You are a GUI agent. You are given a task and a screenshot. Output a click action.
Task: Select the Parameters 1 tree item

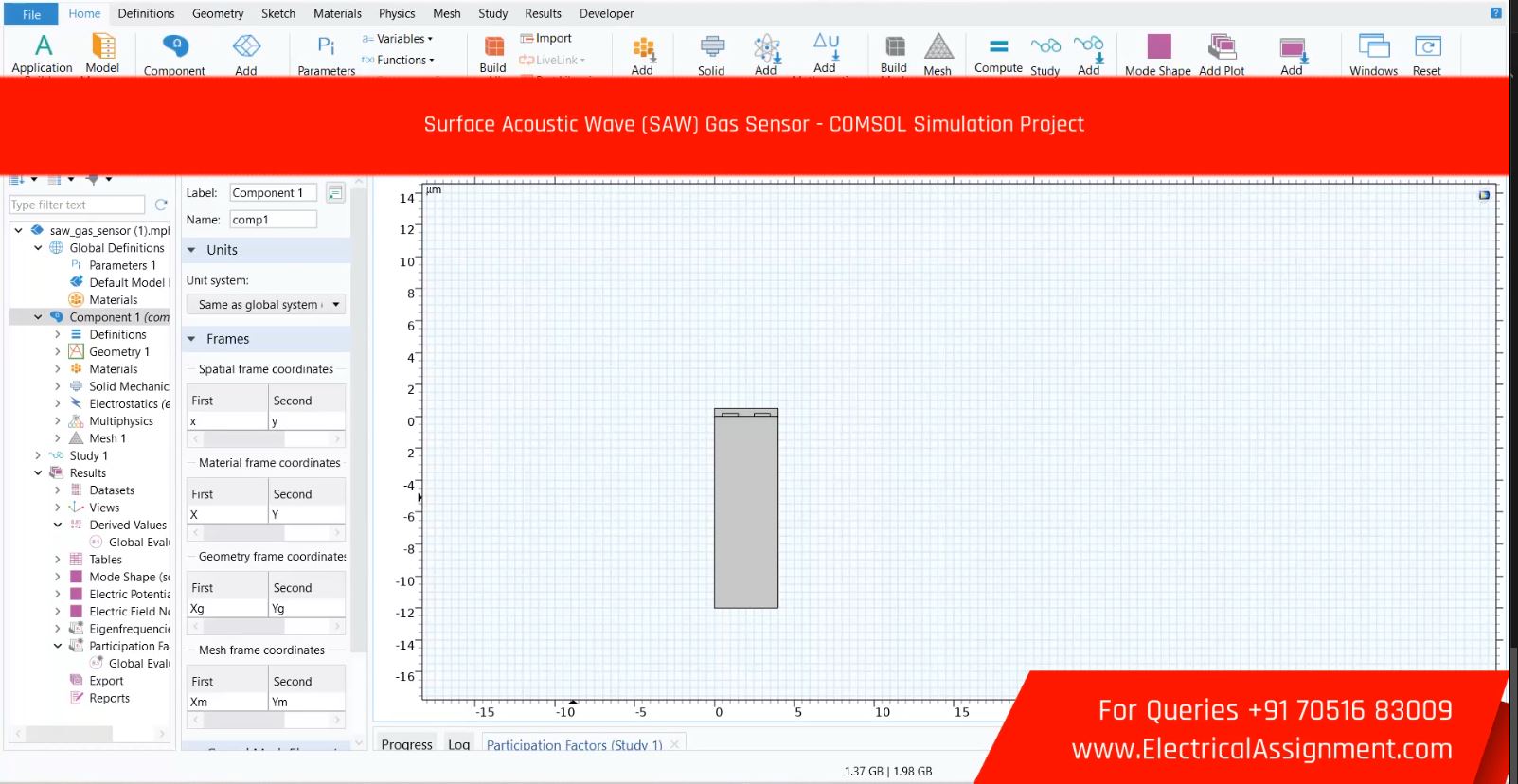coord(122,265)
